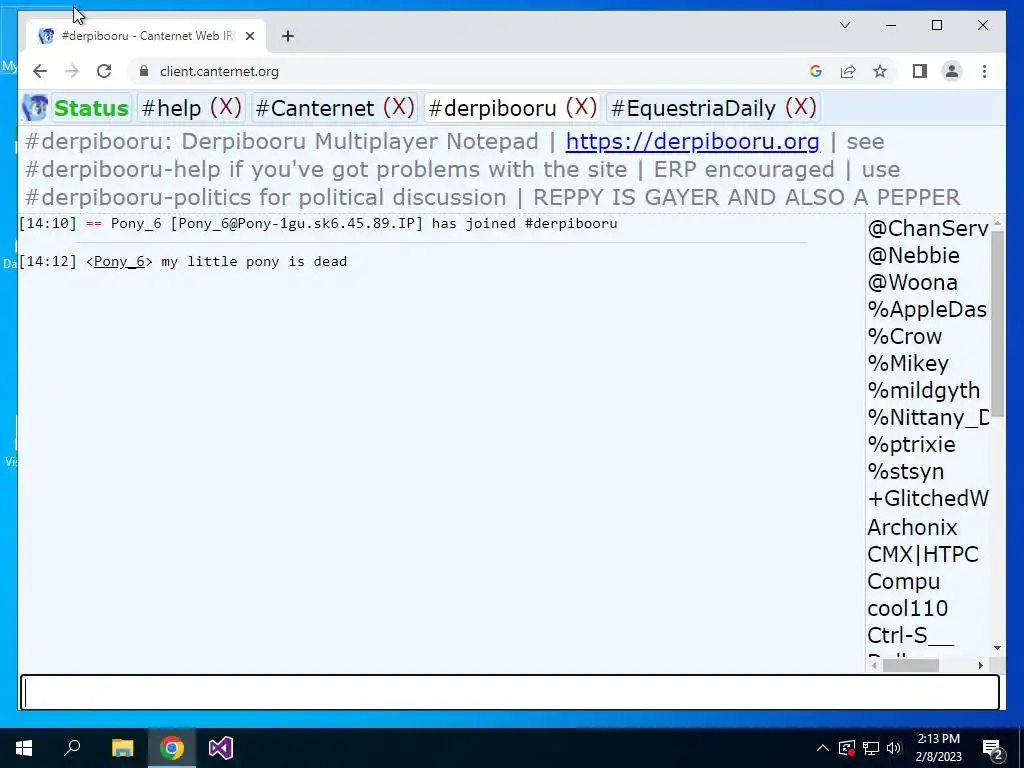Close the #help channel tab
The height and width of the screenshot is (768, 1024).
click(x=225, y=107)
